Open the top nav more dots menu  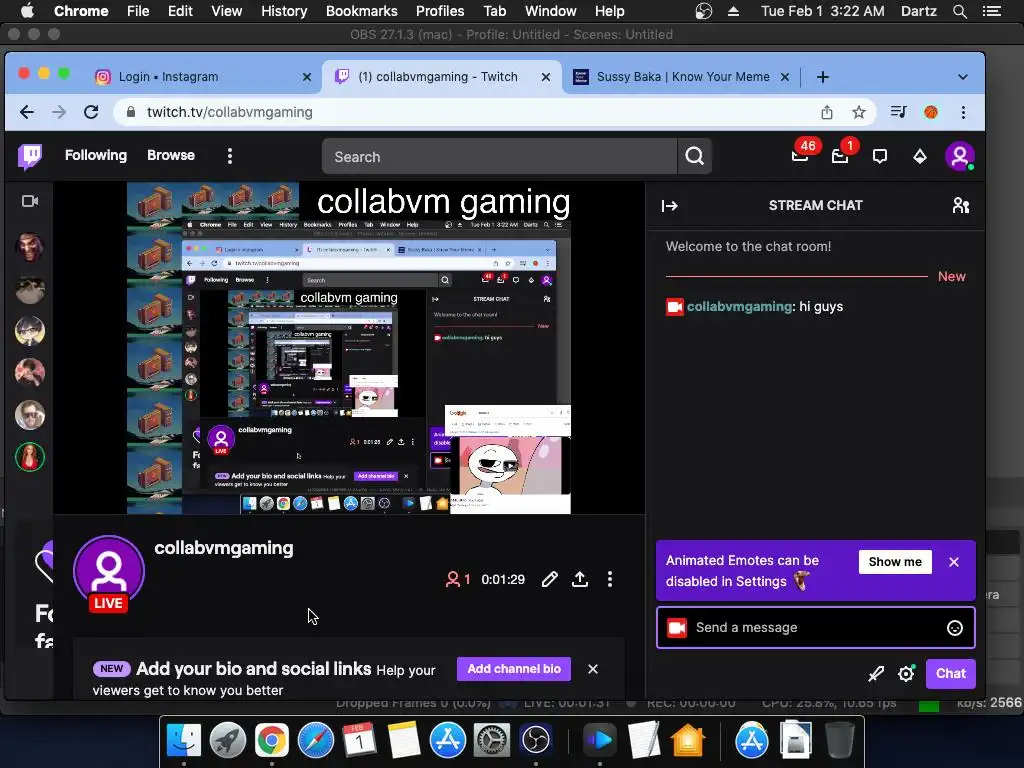[229, 156]
